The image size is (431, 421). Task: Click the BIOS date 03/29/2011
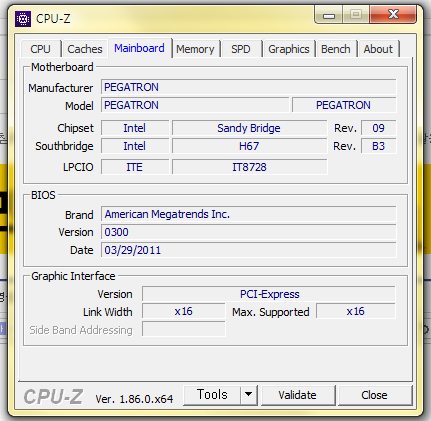pyautogui.click(x=249, y=250)
